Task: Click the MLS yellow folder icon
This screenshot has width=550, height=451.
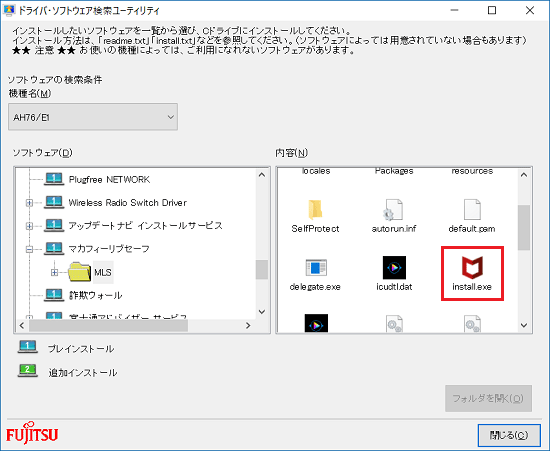Action: coord(79,272)
